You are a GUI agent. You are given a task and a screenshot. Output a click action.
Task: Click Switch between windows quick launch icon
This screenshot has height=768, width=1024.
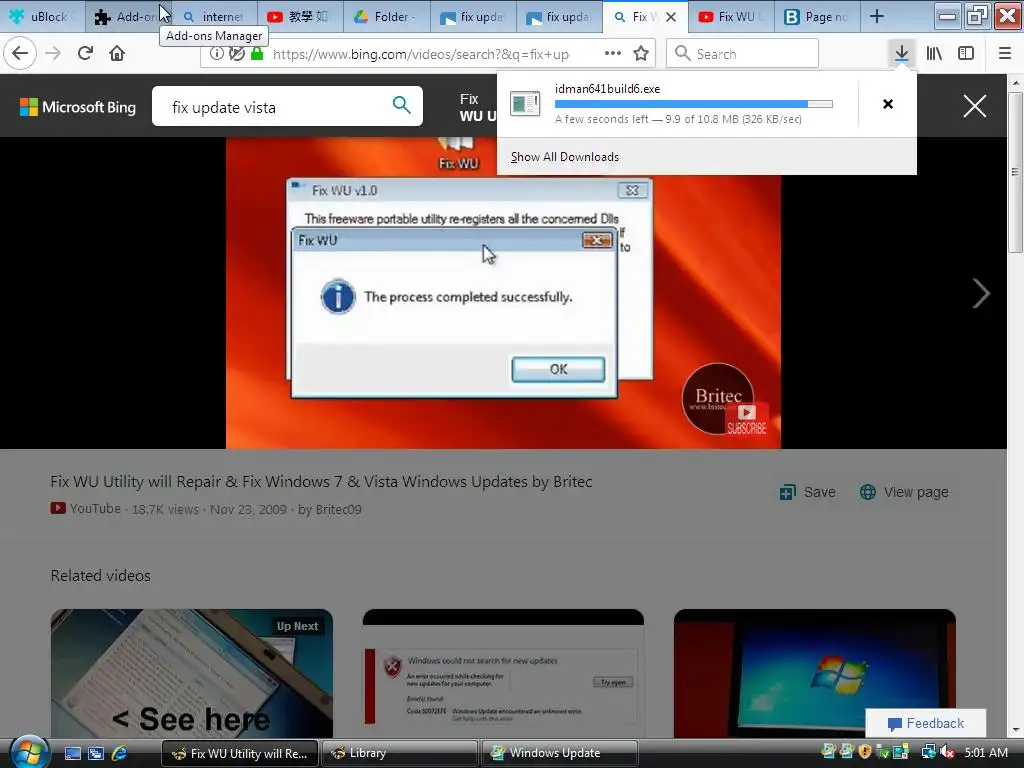[96, 754]
